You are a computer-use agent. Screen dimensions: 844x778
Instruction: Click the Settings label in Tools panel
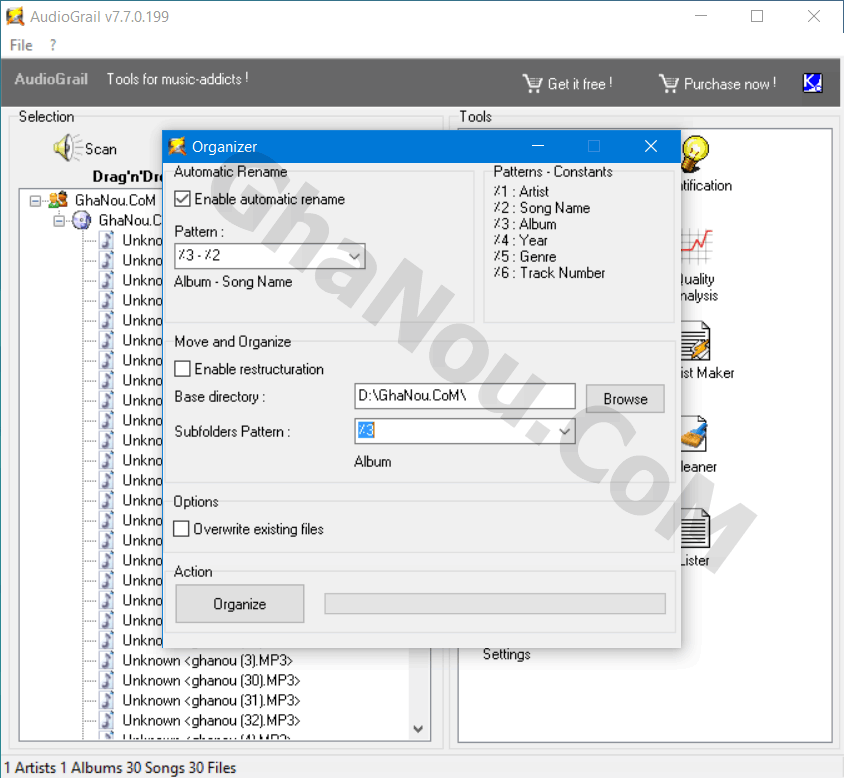507,654
